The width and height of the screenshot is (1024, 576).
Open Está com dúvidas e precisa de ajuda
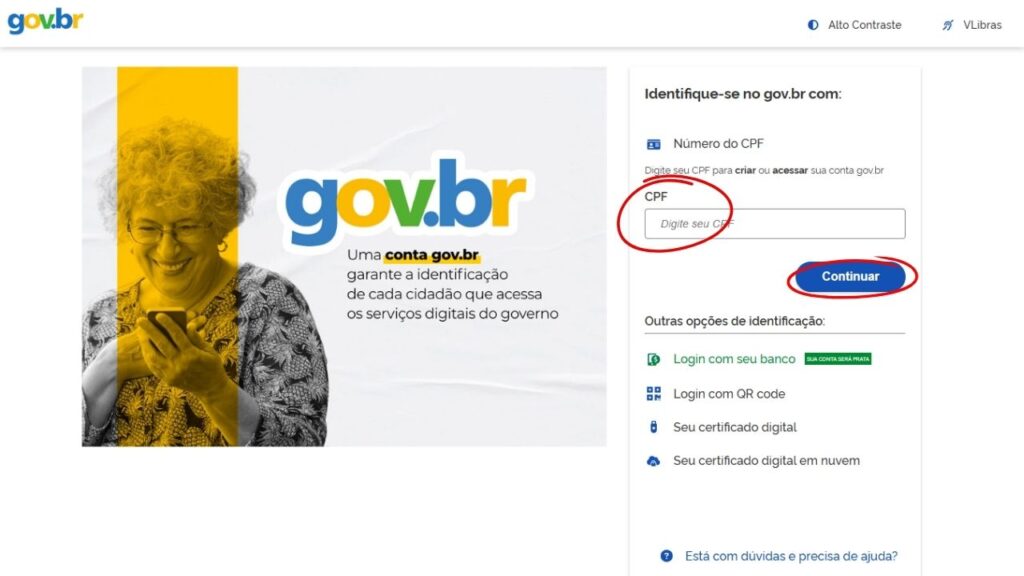(791, 556)
